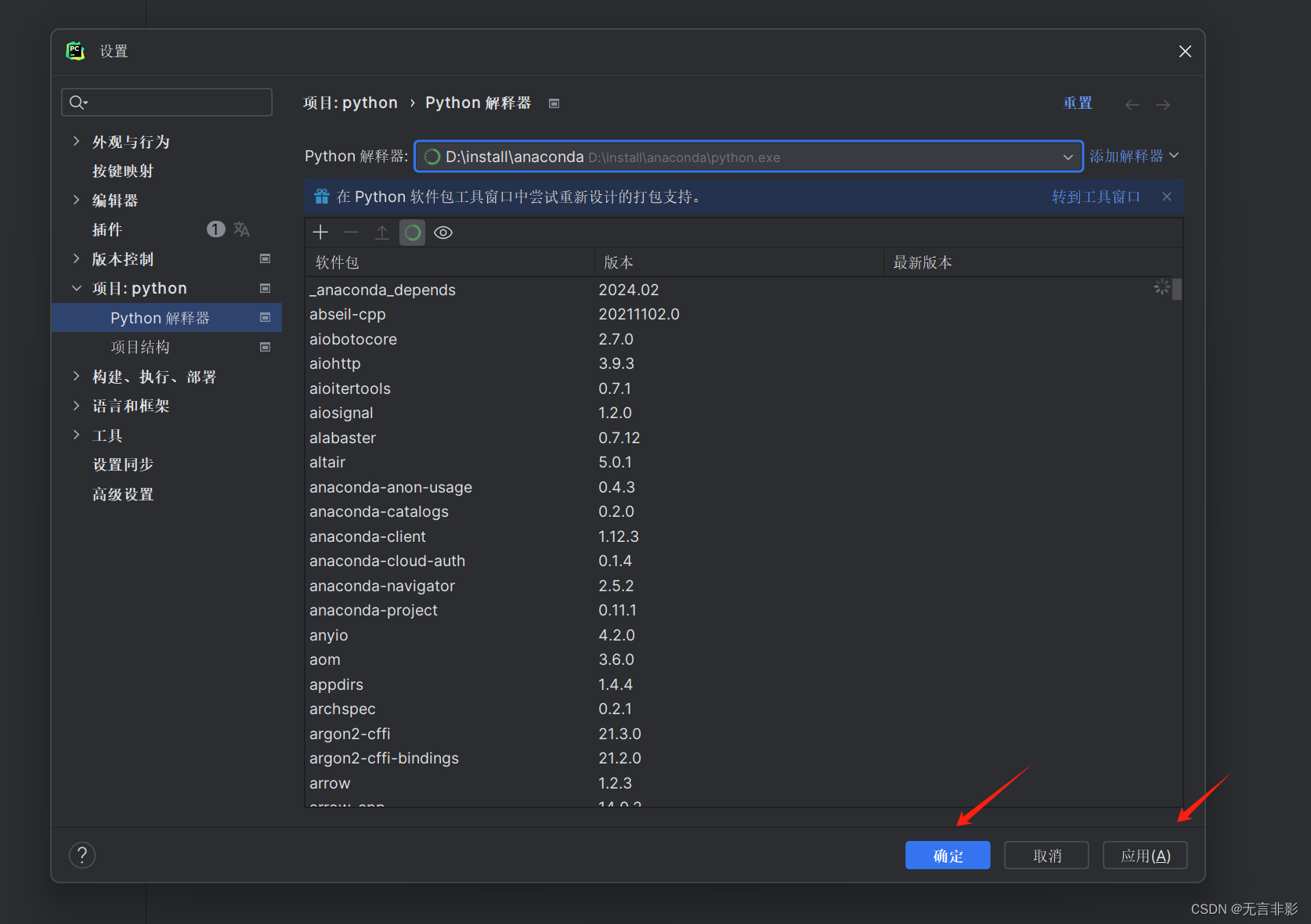Click the upgrade package arrow icon
Image resolution: width=1311 pixels, height=924 pixels.
click(x=381, y=233)
